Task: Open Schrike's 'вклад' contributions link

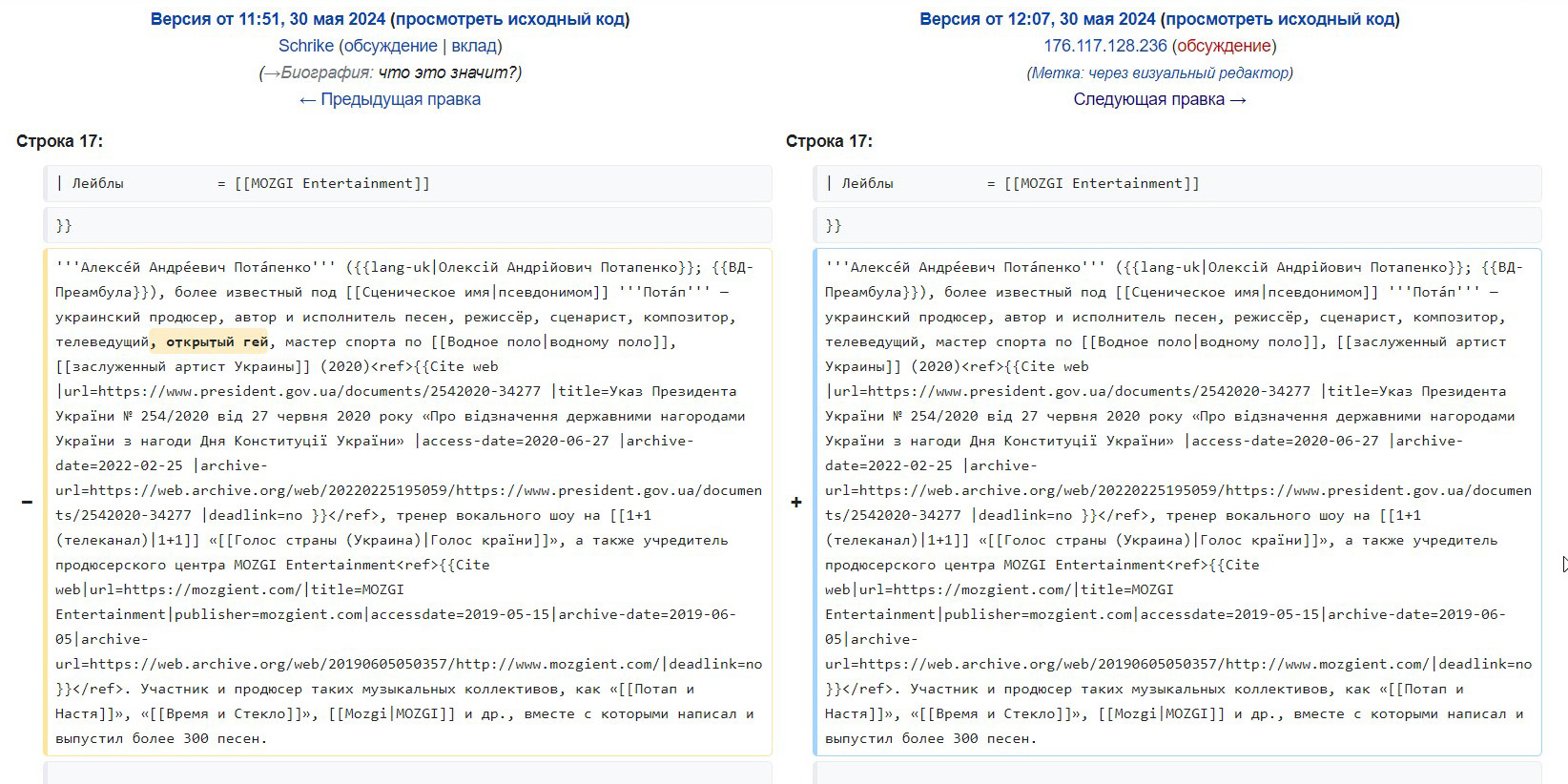Action: pos(474,46)
